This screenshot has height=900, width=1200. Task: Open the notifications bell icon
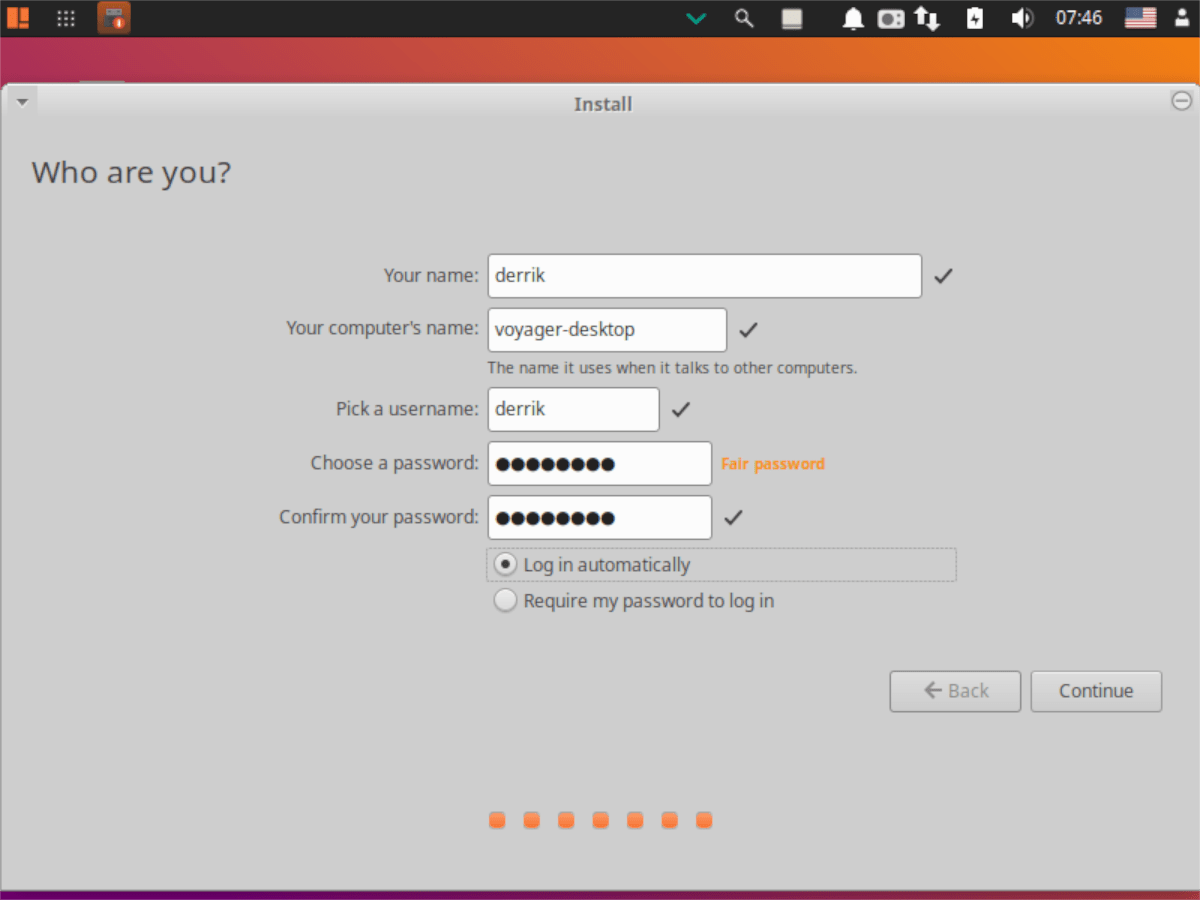(x=853, y=18)
